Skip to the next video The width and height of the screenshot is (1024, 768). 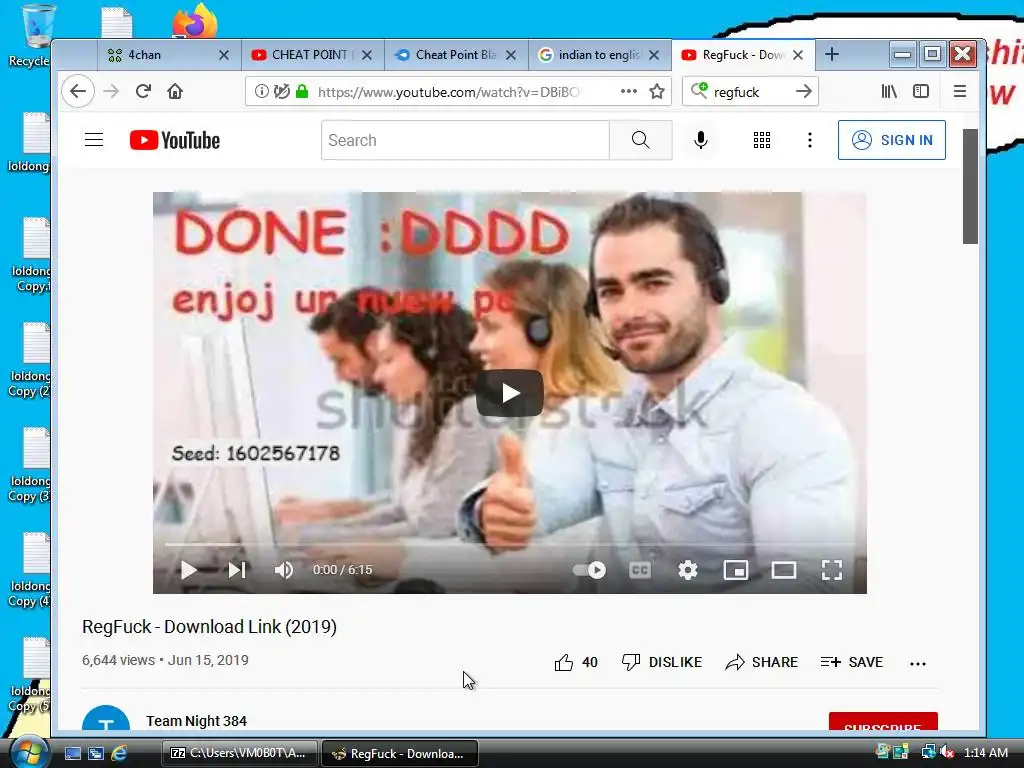point(237,570)
